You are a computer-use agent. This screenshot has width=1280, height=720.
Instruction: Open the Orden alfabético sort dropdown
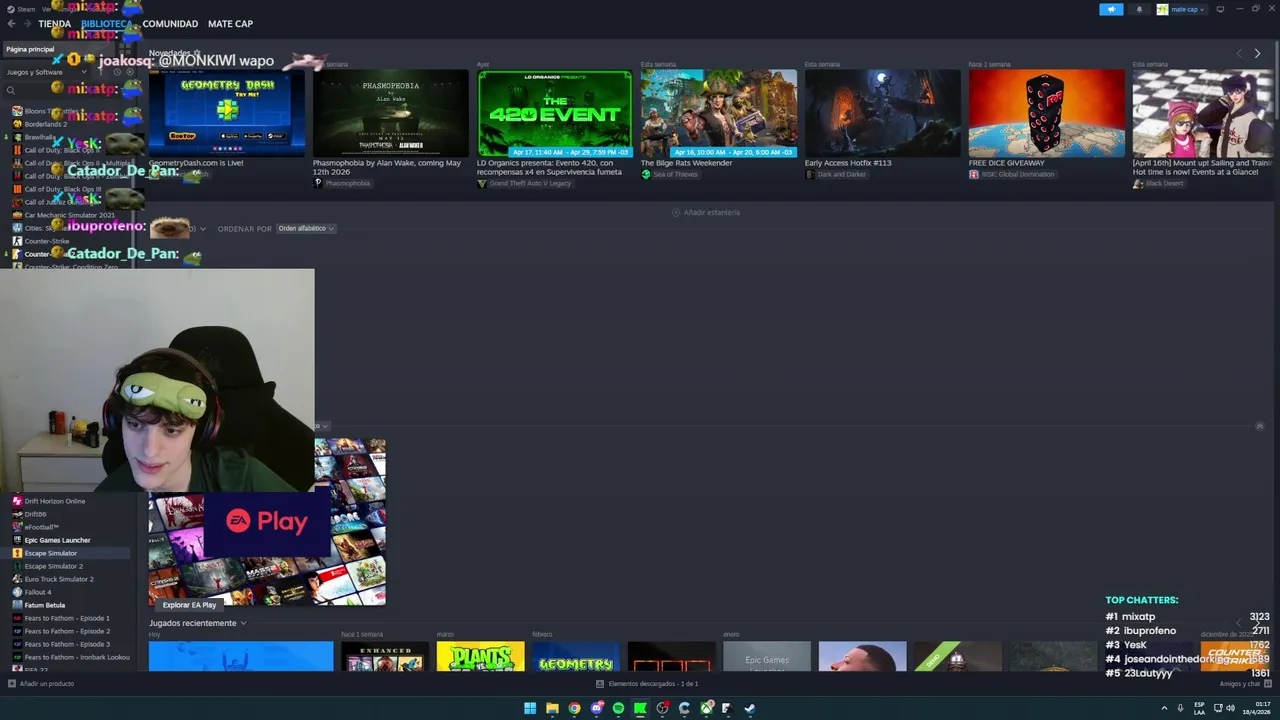tap(305, 229)
